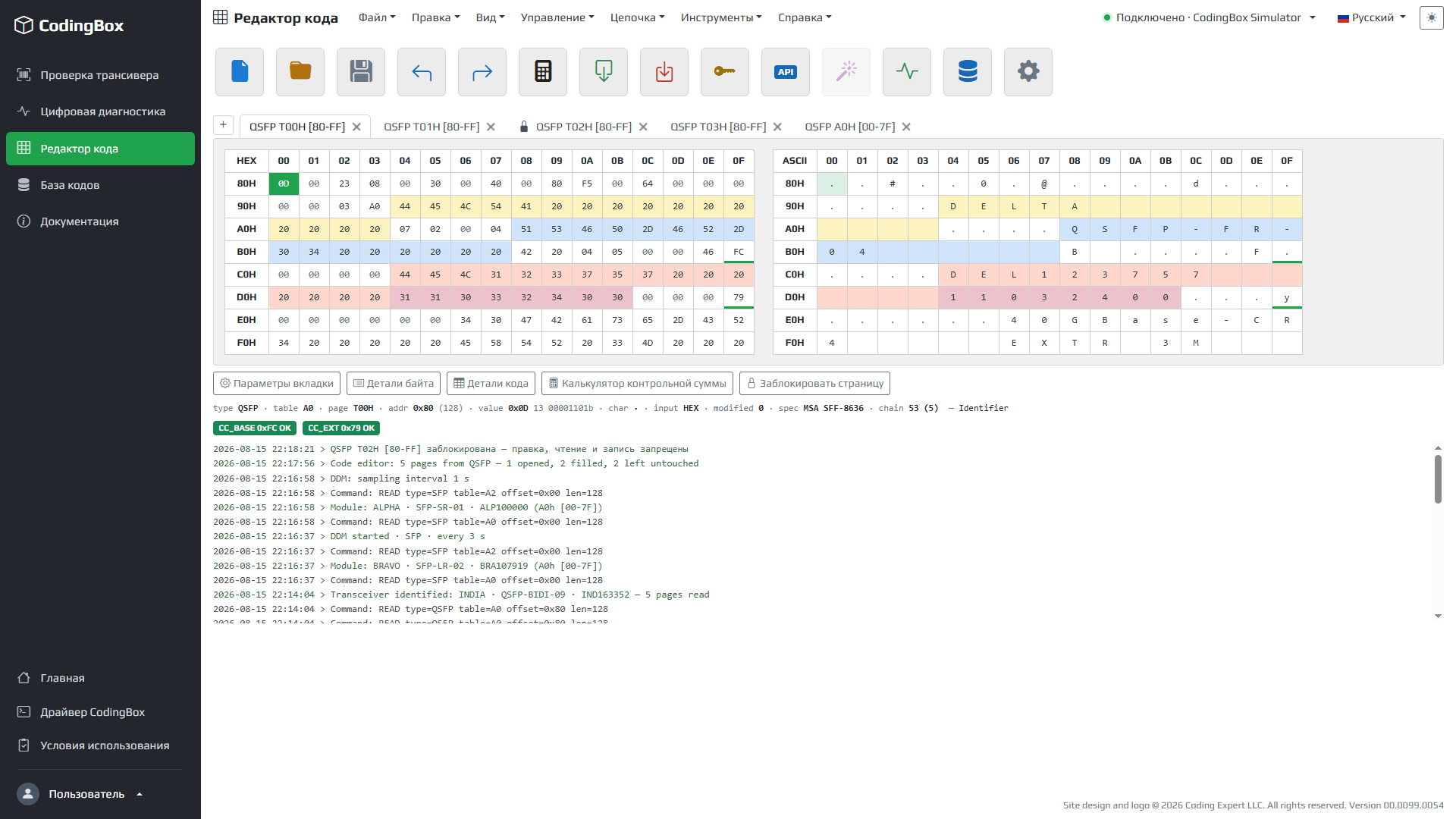The height and width of the screenshot is (819, 1456).
Task: Open the Файл menu
Action: [377, 17]
